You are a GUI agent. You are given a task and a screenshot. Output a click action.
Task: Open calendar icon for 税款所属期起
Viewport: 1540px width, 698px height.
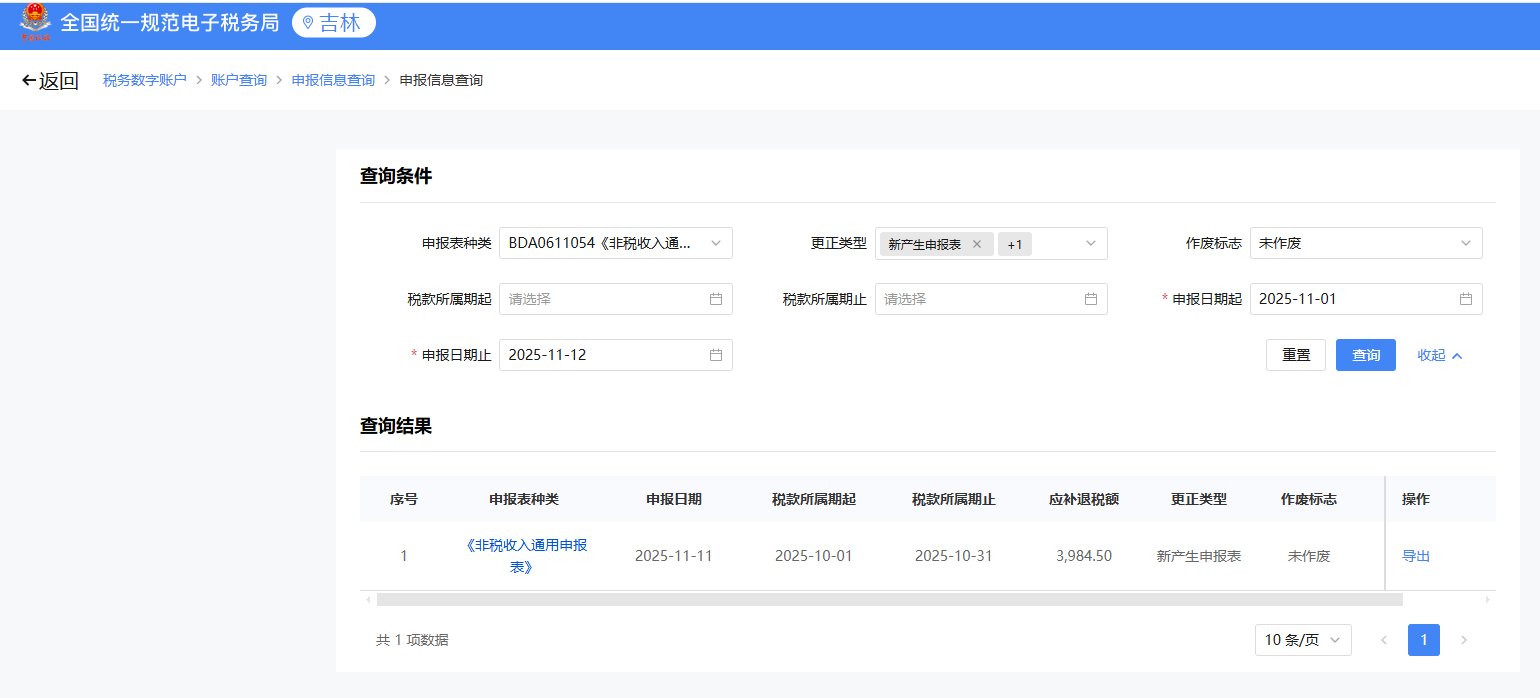pos(716,299)
